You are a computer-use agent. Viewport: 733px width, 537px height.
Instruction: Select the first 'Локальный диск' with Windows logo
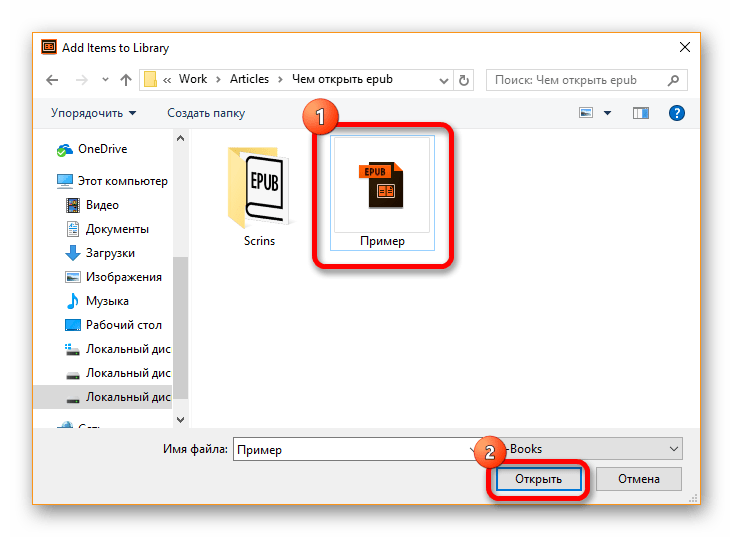[x=118, y=349]
